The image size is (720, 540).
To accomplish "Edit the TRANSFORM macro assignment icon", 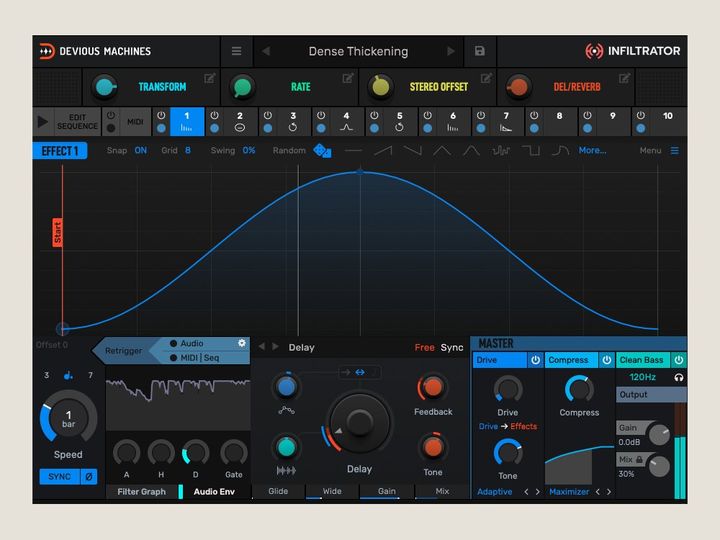I will 209,78.
